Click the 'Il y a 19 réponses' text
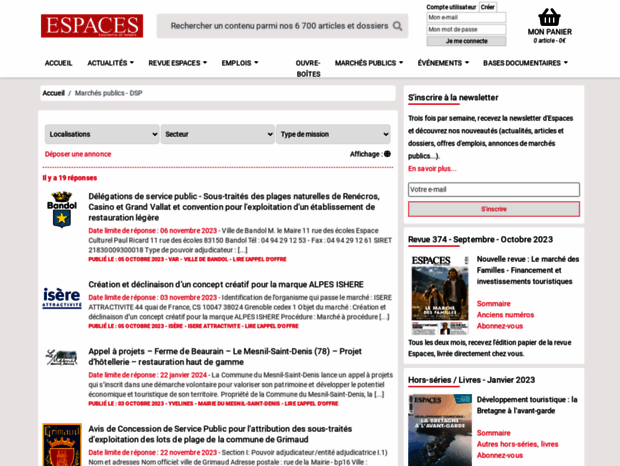 pos(70,178)
